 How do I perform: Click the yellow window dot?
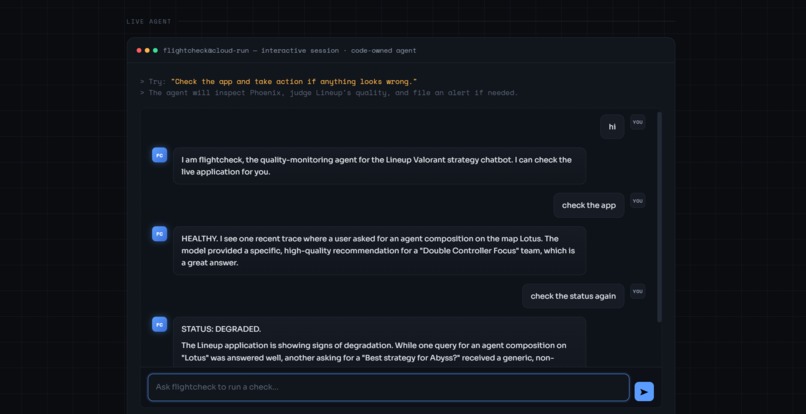[x=147, y=50]
